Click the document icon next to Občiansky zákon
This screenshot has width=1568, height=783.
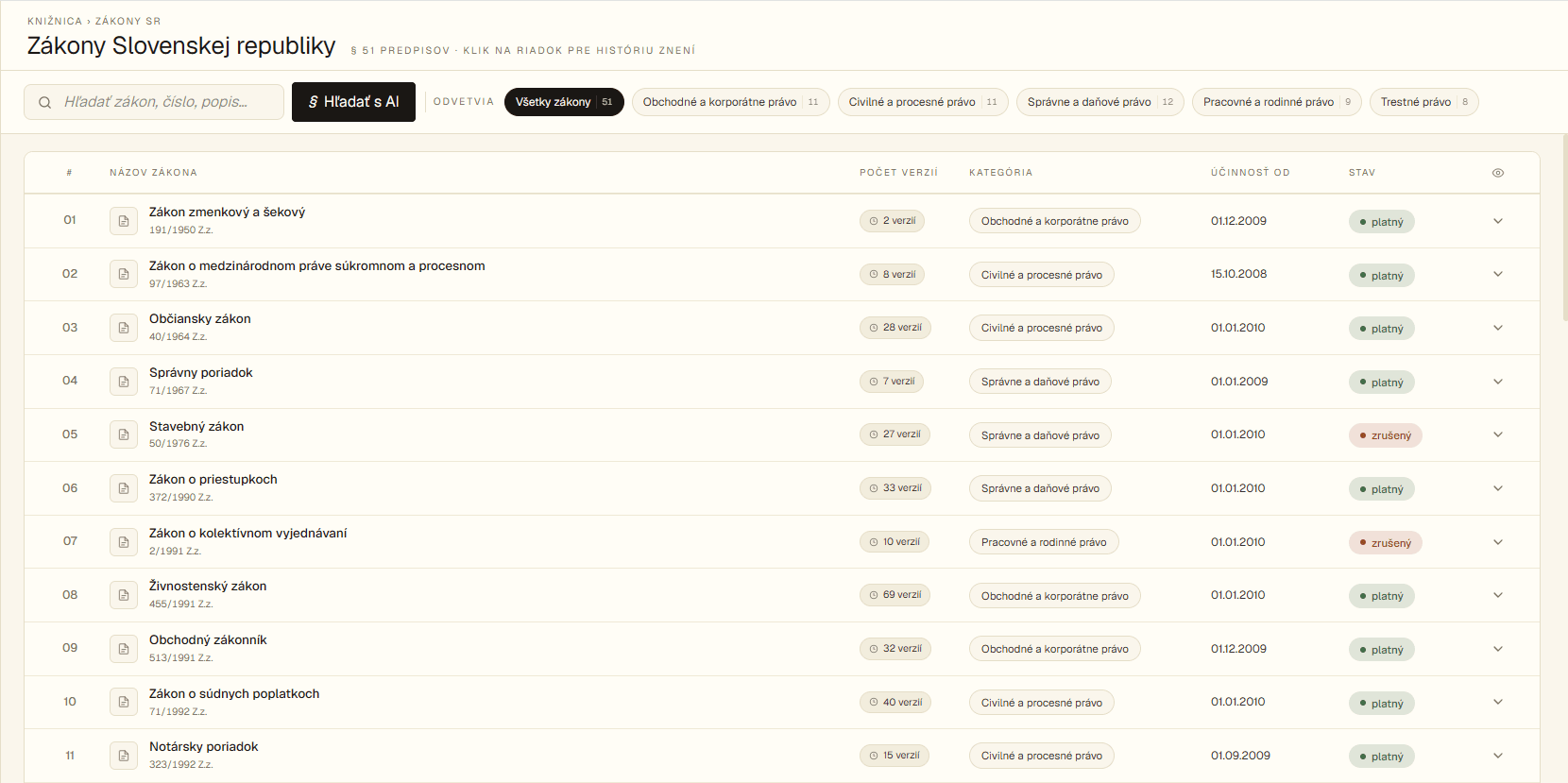tap(123, 328)
